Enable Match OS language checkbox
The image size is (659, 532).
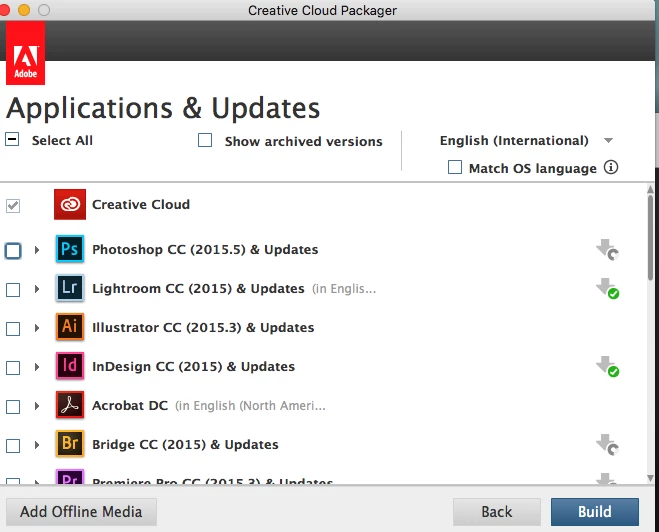[x=455, y=167]
